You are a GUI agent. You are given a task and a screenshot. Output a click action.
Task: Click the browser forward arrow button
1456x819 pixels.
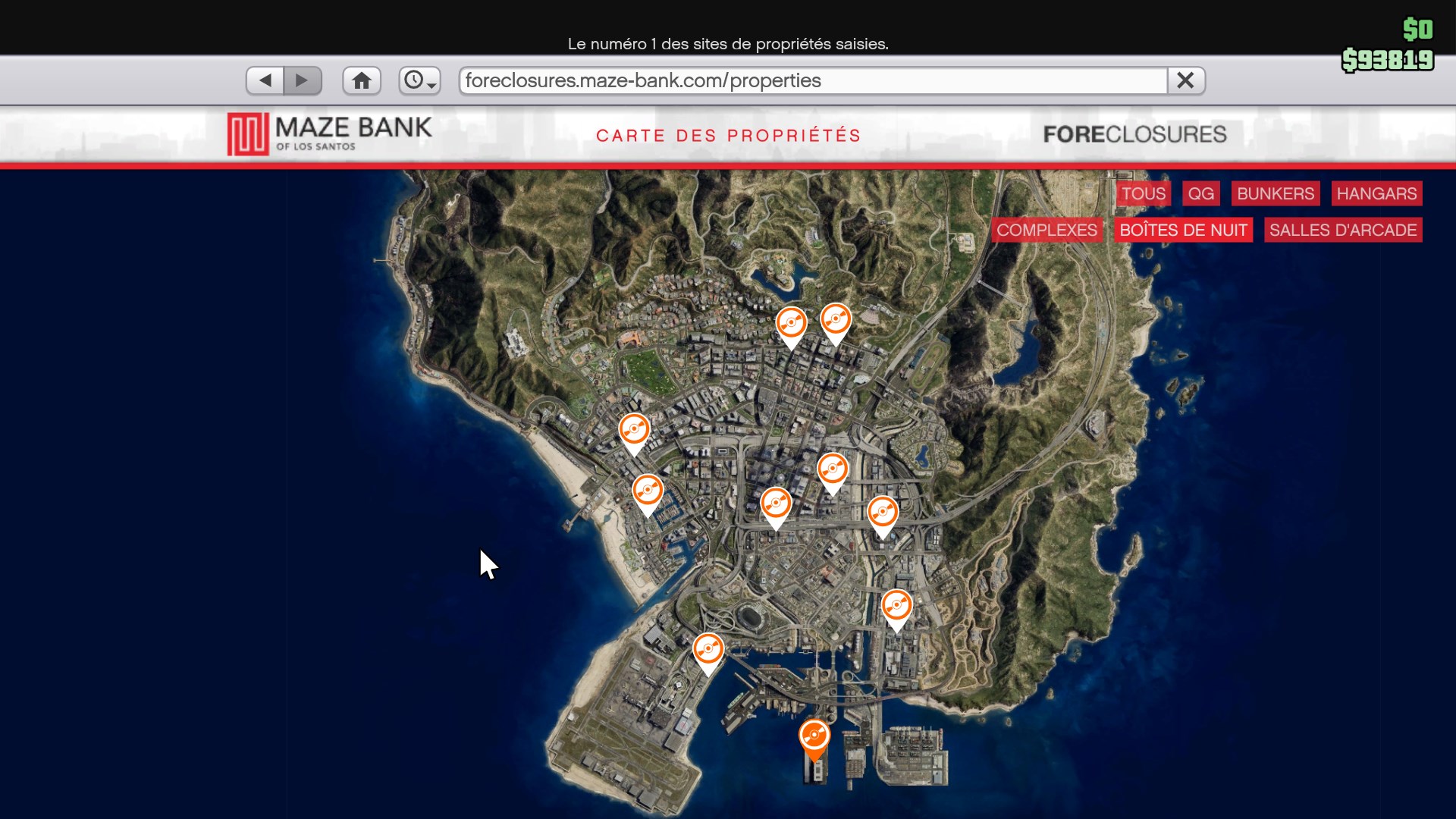pyautogui.click(x=302, y=80)
